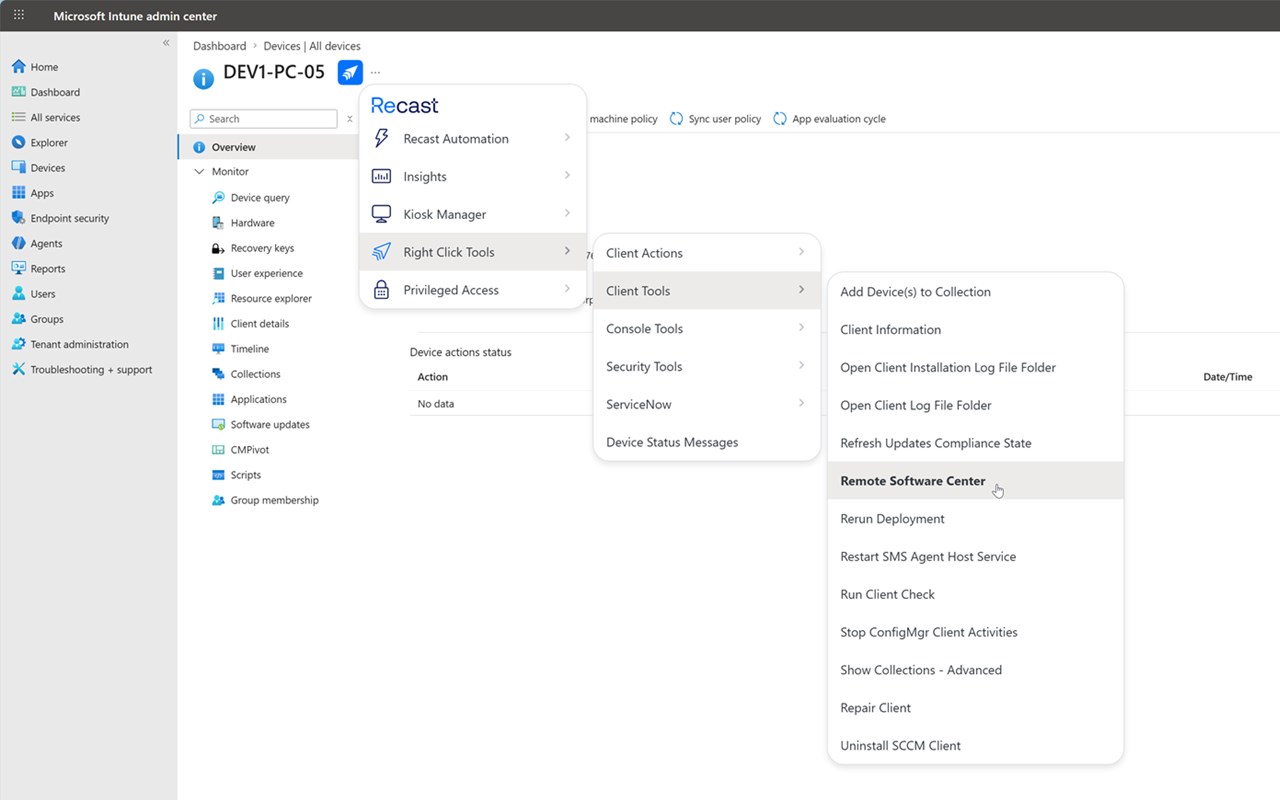Click the Recast Automation lightning icon
This screenshot has width=1280, height=800.
(x=381, y=139)
